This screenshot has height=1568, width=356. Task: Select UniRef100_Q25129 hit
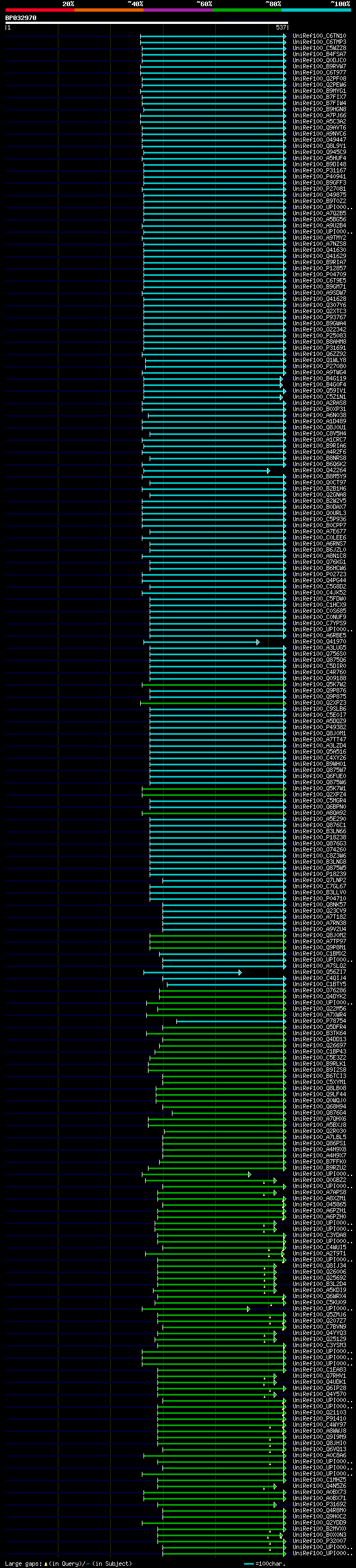pyautogui.click(x=319, y=1339)
